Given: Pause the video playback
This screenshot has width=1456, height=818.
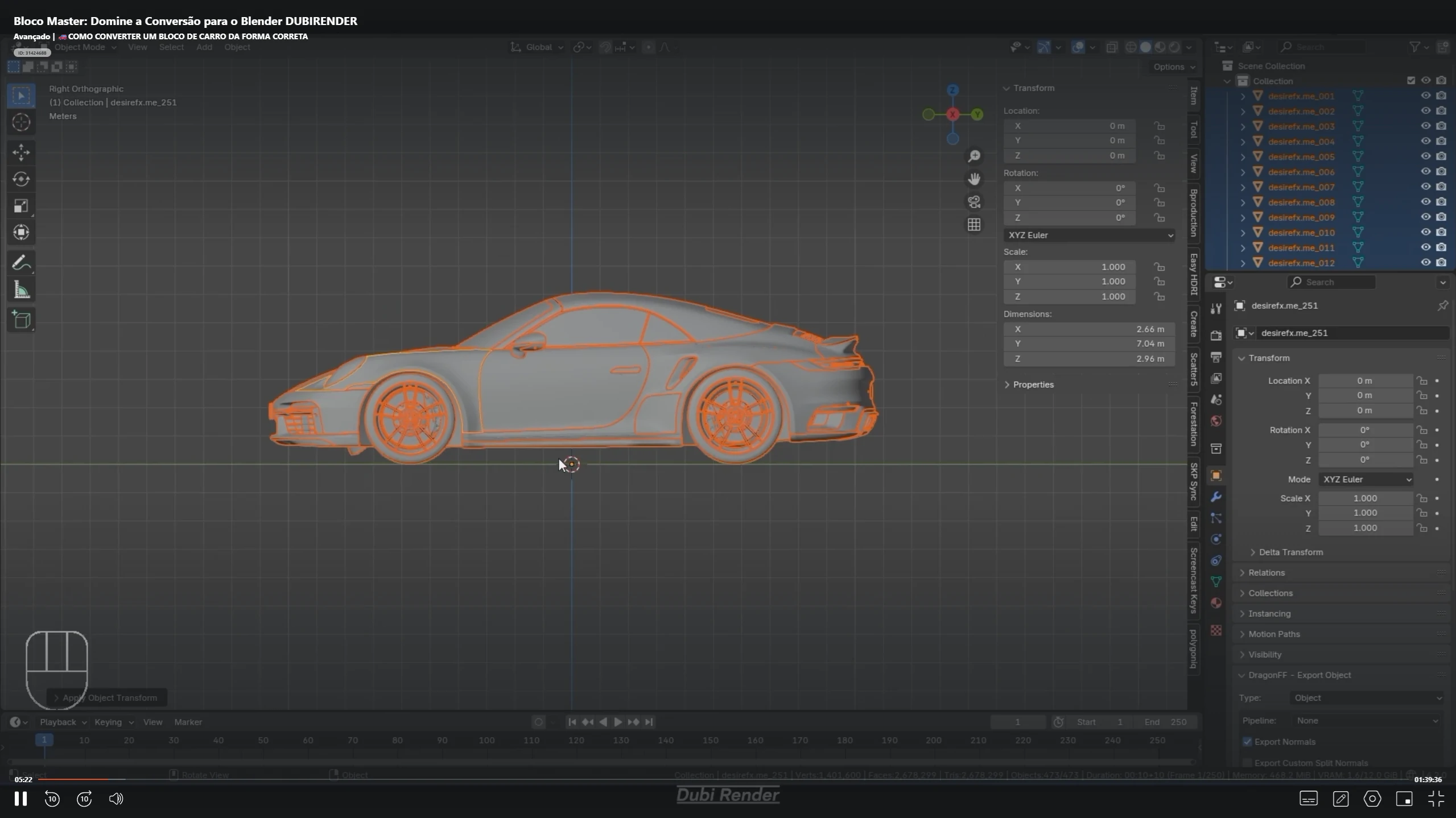Looking at the screenshot, I should [x=20, y=799].
